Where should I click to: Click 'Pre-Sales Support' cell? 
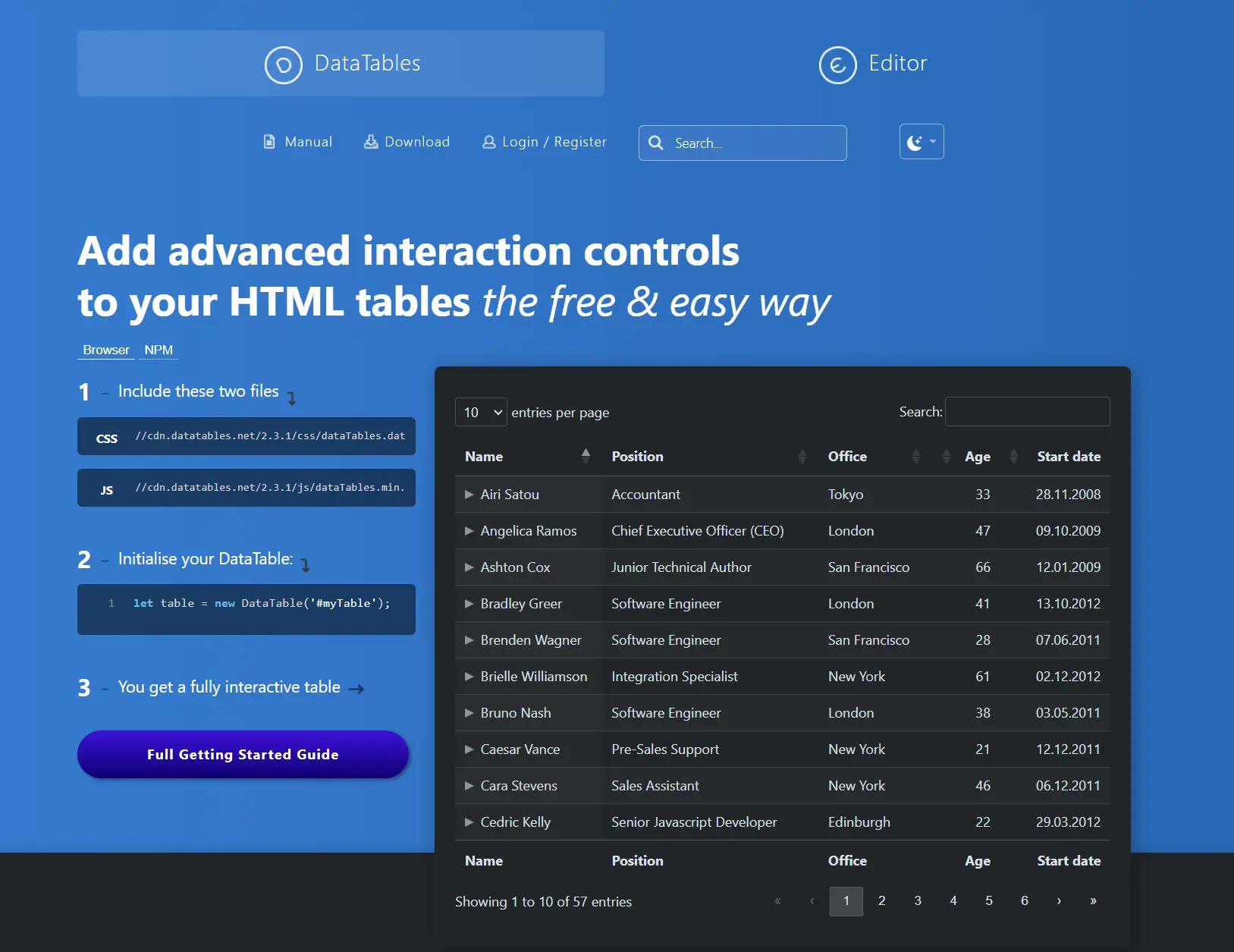coord(665,749)
